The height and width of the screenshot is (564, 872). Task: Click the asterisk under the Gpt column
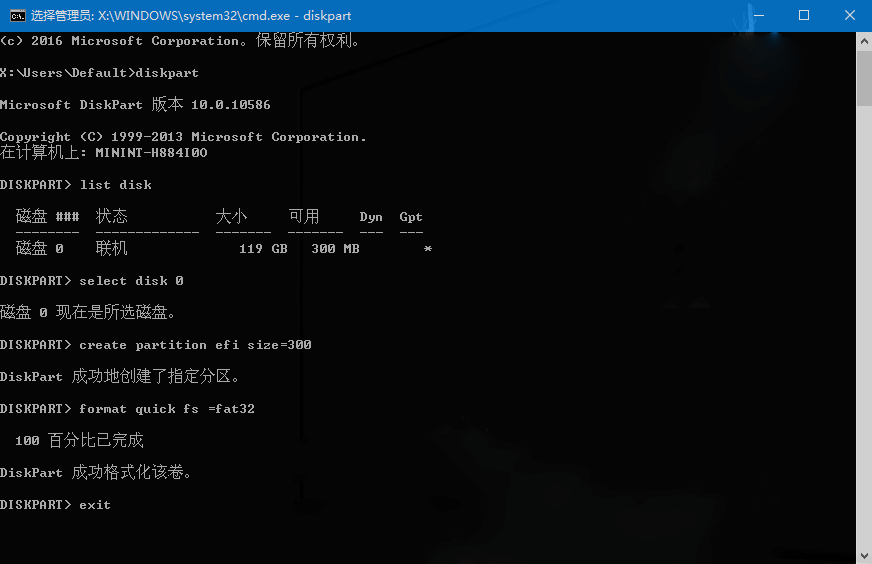428,249
